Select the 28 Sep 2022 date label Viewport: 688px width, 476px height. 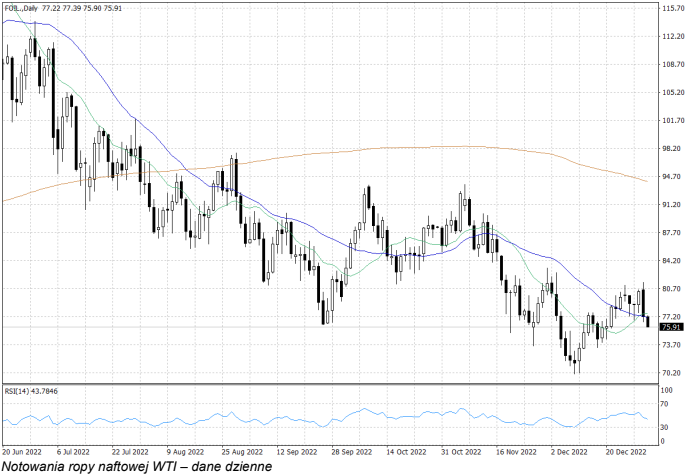[x=348, y=451]
